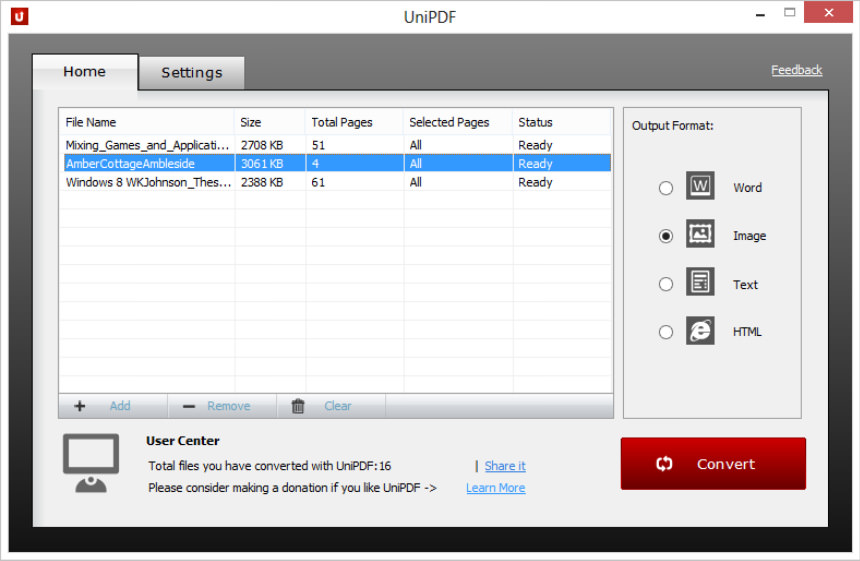This screenshot has width=860, height=561.
Task: Click the minus icon to remove file
Action: (189, 406)
